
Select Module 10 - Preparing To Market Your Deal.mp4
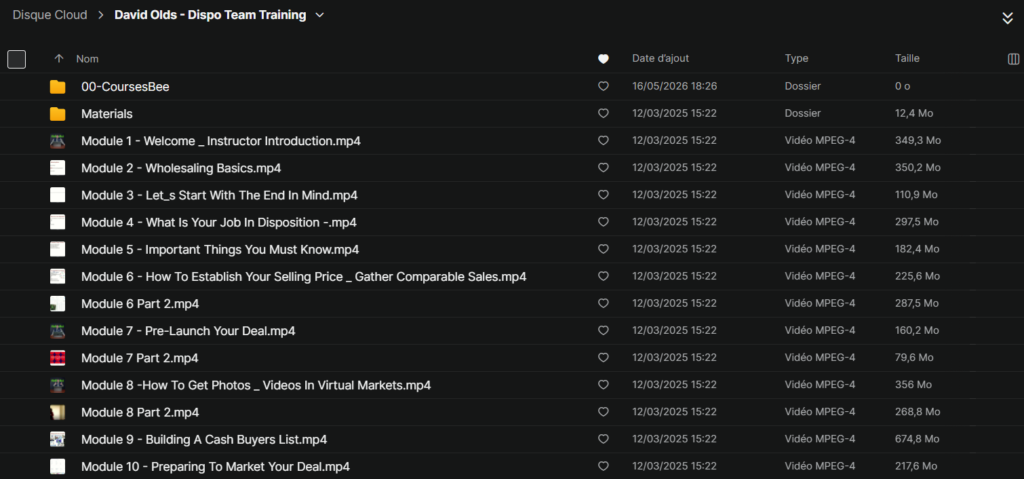click(x=216, y=467)
